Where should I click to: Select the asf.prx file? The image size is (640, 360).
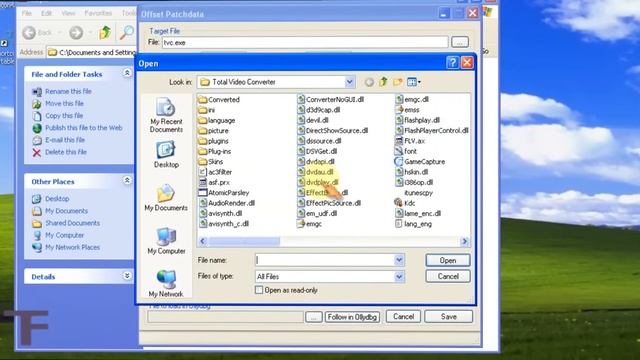point(214,182)
